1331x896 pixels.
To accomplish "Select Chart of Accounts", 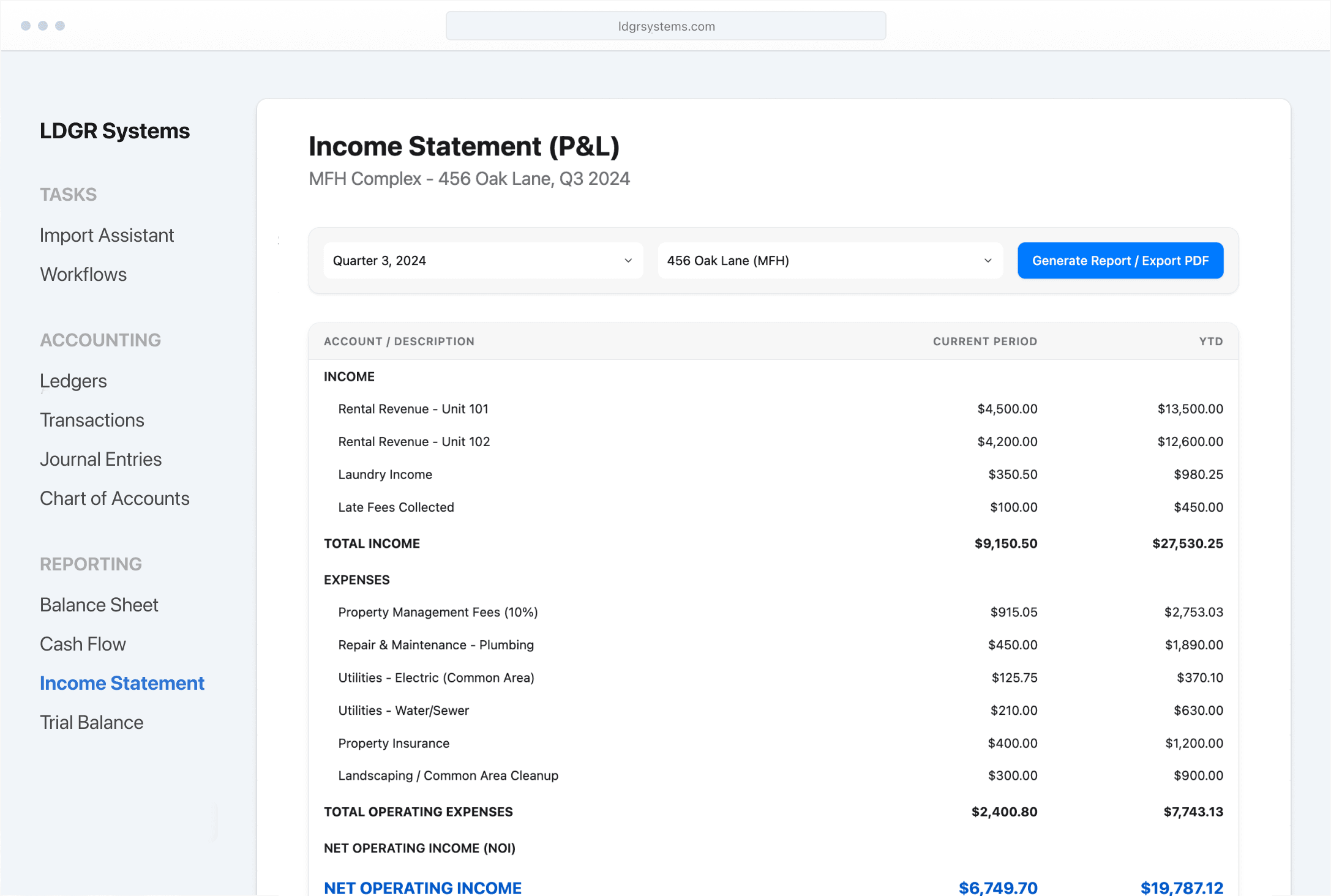I will click(114, 498).
